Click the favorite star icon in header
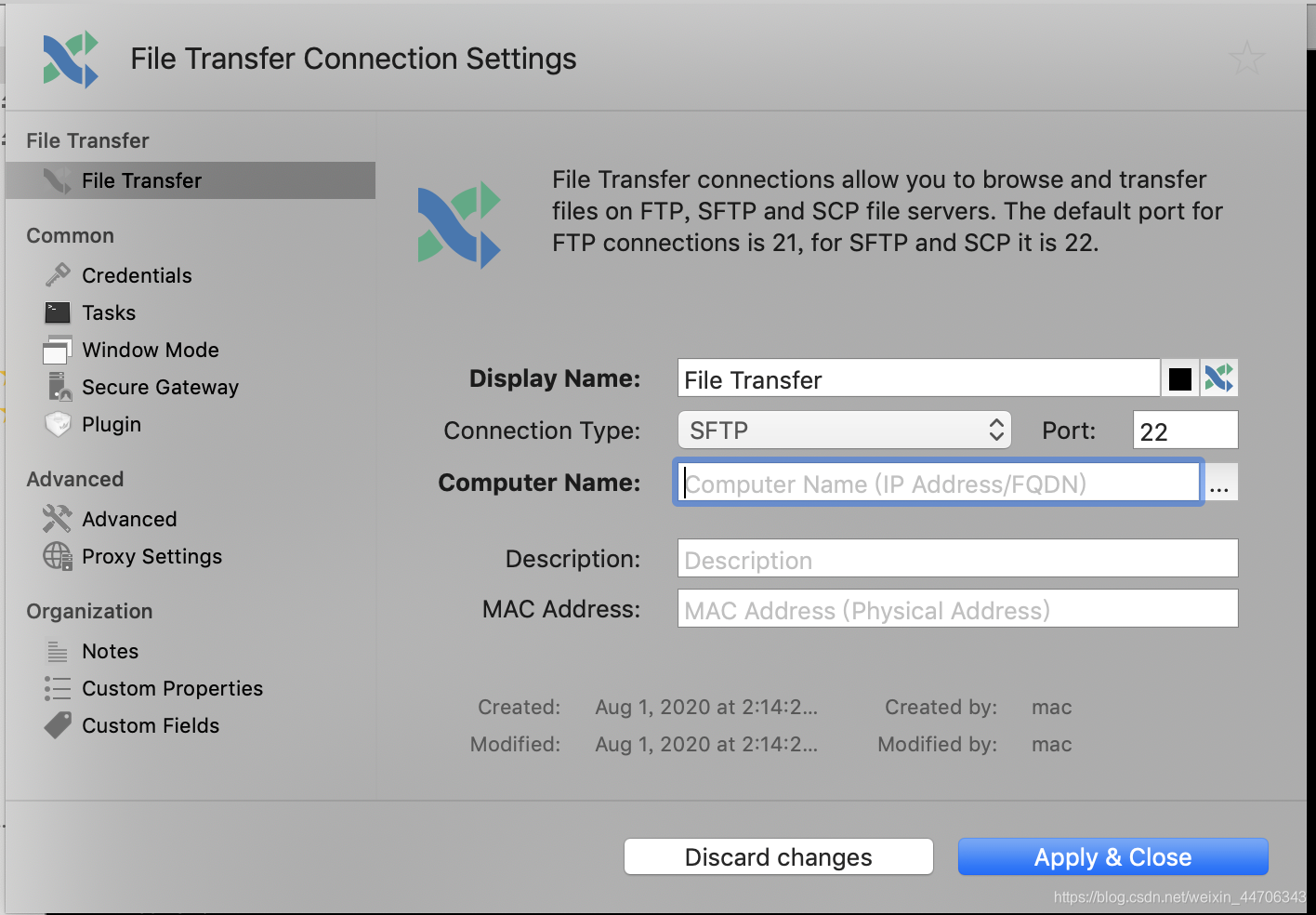The height and width of the screenshot is (915, 1316). point(1246,59)
